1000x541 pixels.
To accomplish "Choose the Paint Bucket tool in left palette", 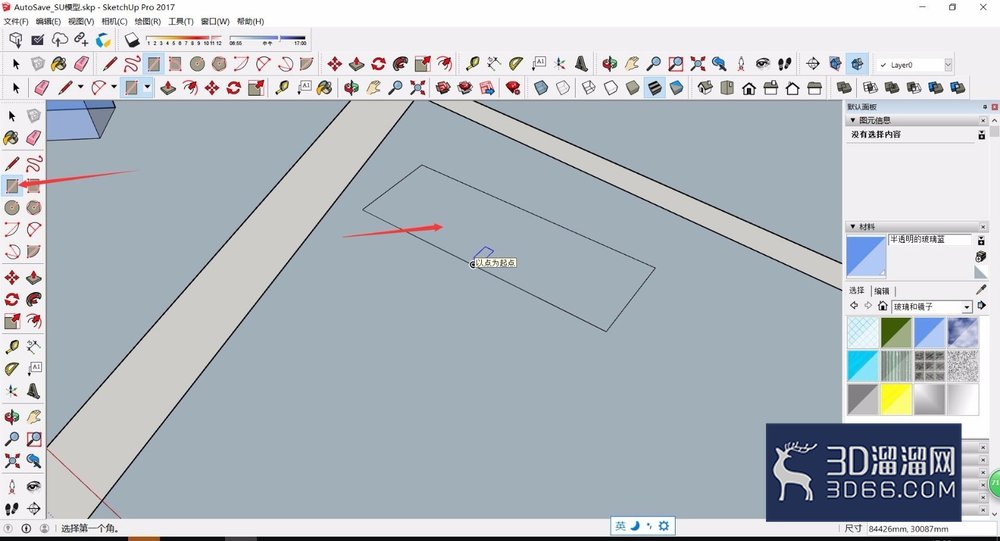I will pyautogui.click(x=11, y=137).
